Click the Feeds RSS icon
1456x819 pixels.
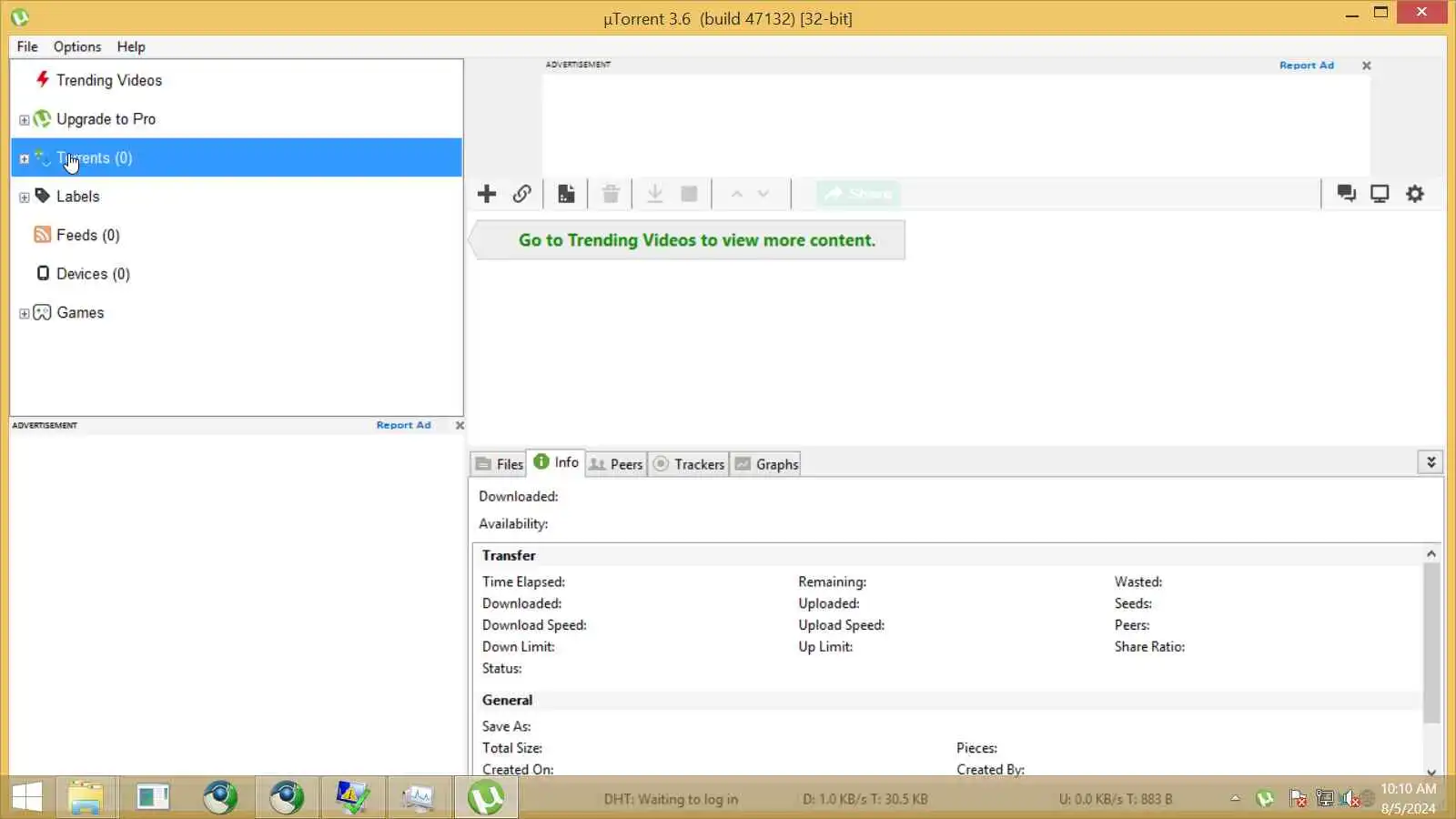[42, 235]
